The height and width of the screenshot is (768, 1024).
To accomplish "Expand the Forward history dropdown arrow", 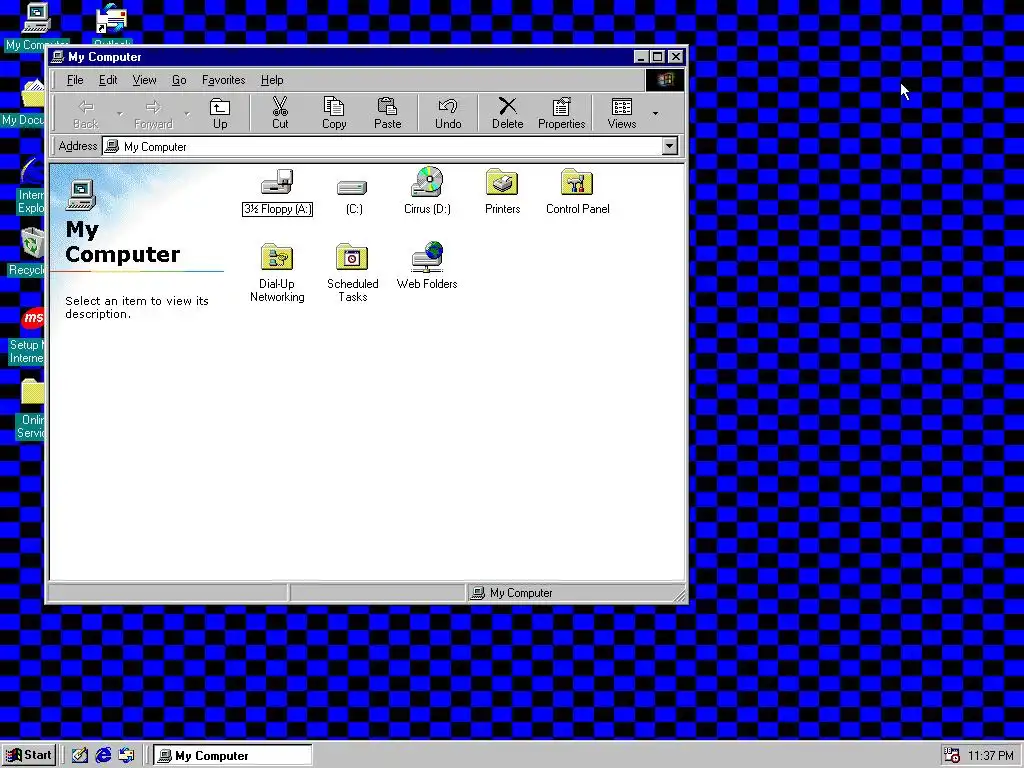I will [187, 114].
